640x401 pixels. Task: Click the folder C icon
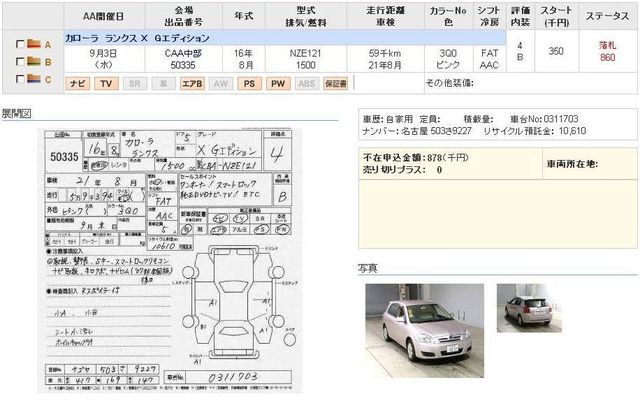pos(34,78)
